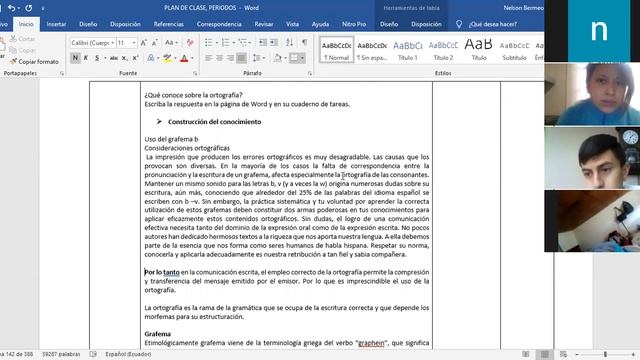Align text to the left
This screenshot has width=640, height=360.
point(209,58)
